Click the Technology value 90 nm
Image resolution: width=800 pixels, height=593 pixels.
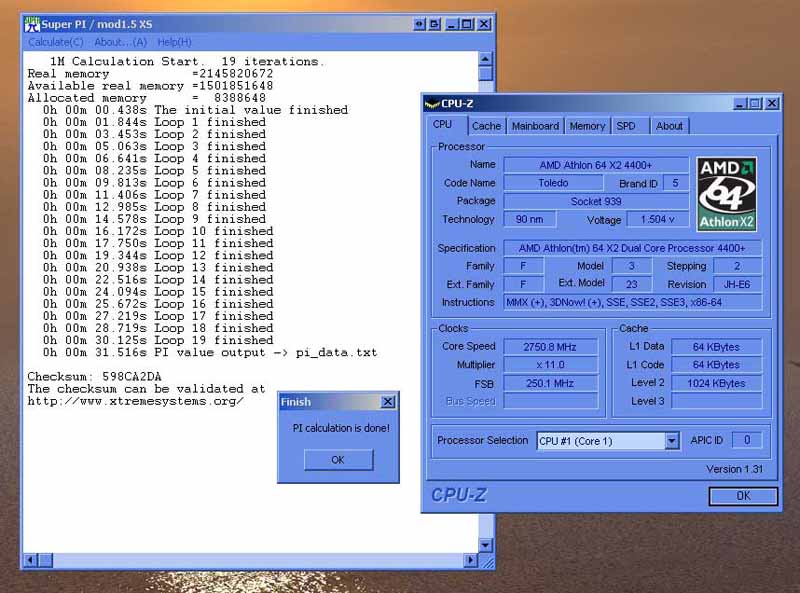click(x=529, y=219)
